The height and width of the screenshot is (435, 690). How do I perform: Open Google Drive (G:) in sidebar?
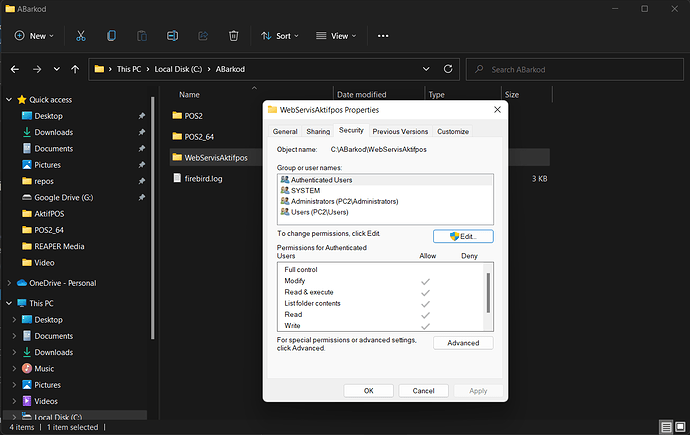64,197
